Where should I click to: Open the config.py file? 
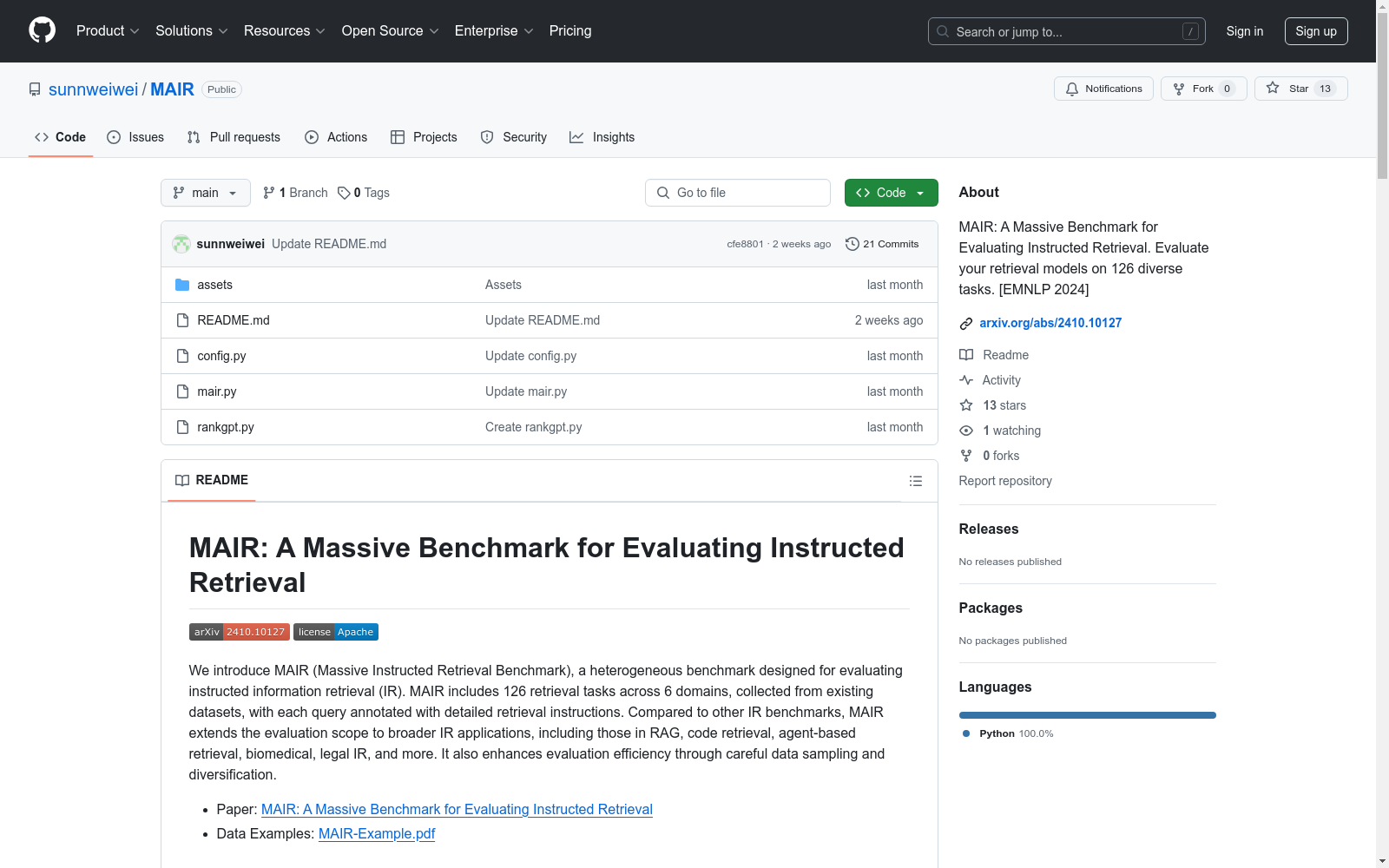[221, 356]
